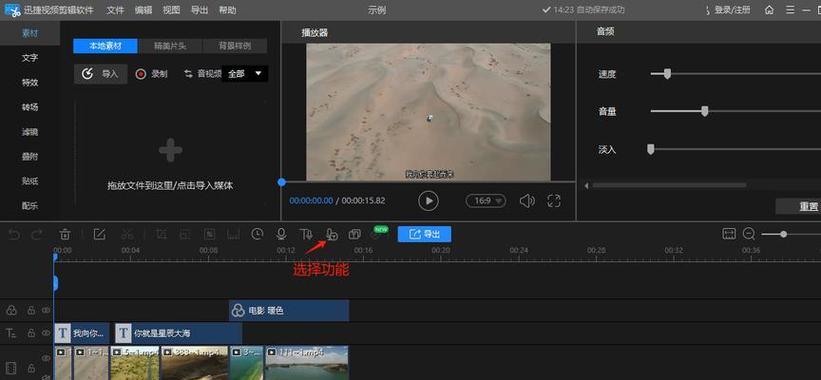Toggle lock on the filter track
821x380 pixels.
(31, 310)
